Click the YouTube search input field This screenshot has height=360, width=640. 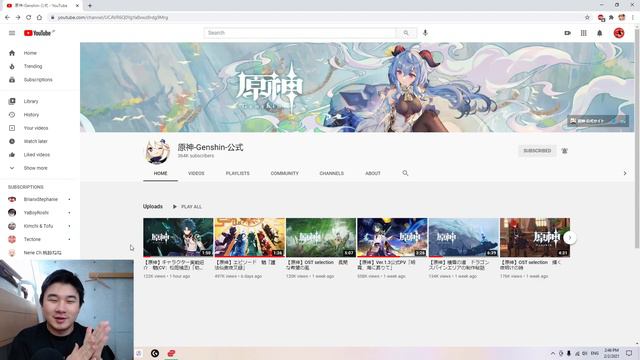300,33
